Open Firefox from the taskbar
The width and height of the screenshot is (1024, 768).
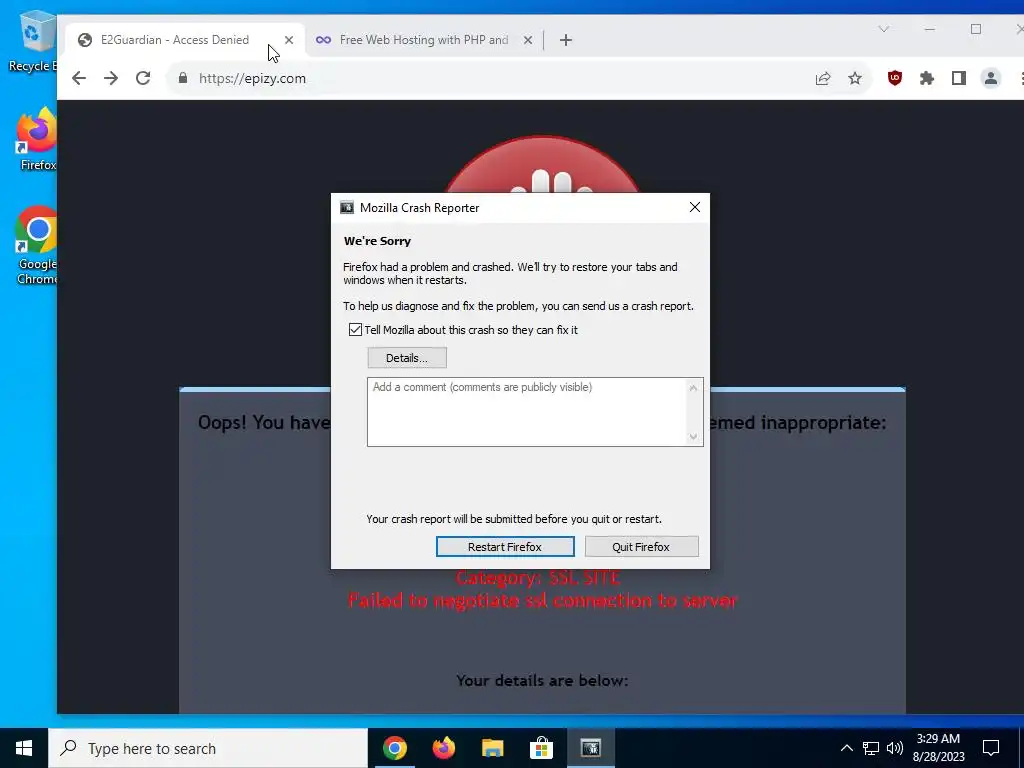443,748
